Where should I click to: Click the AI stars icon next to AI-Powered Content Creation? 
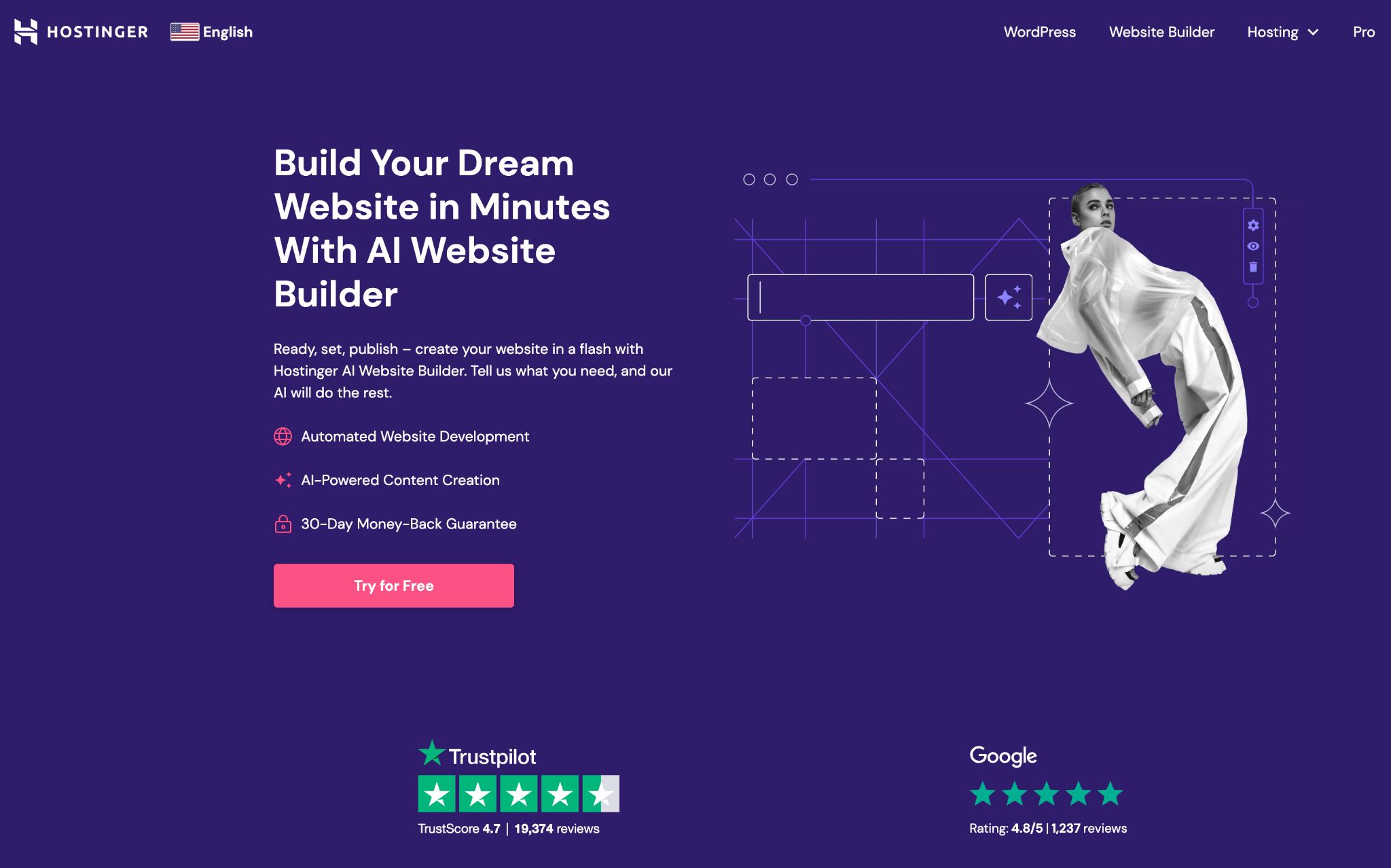click(283, 480)
